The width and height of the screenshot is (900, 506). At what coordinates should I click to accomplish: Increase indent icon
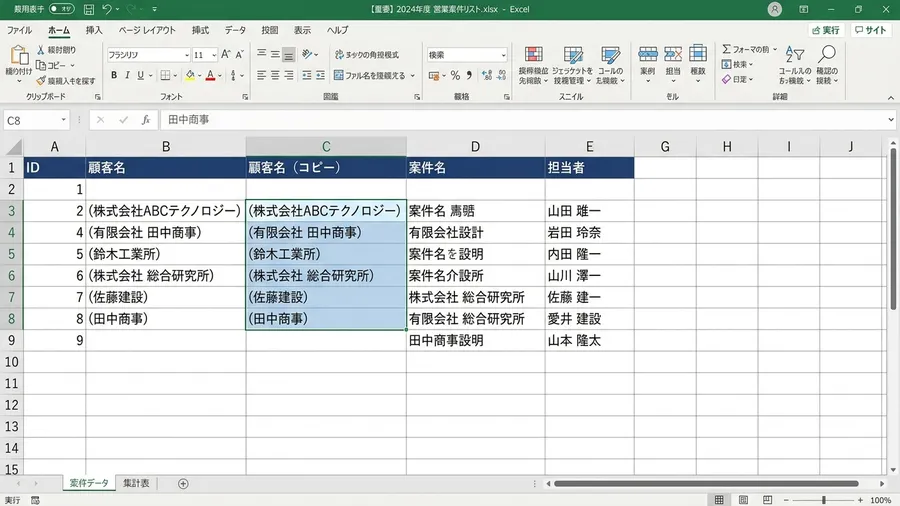click(320, 75)
